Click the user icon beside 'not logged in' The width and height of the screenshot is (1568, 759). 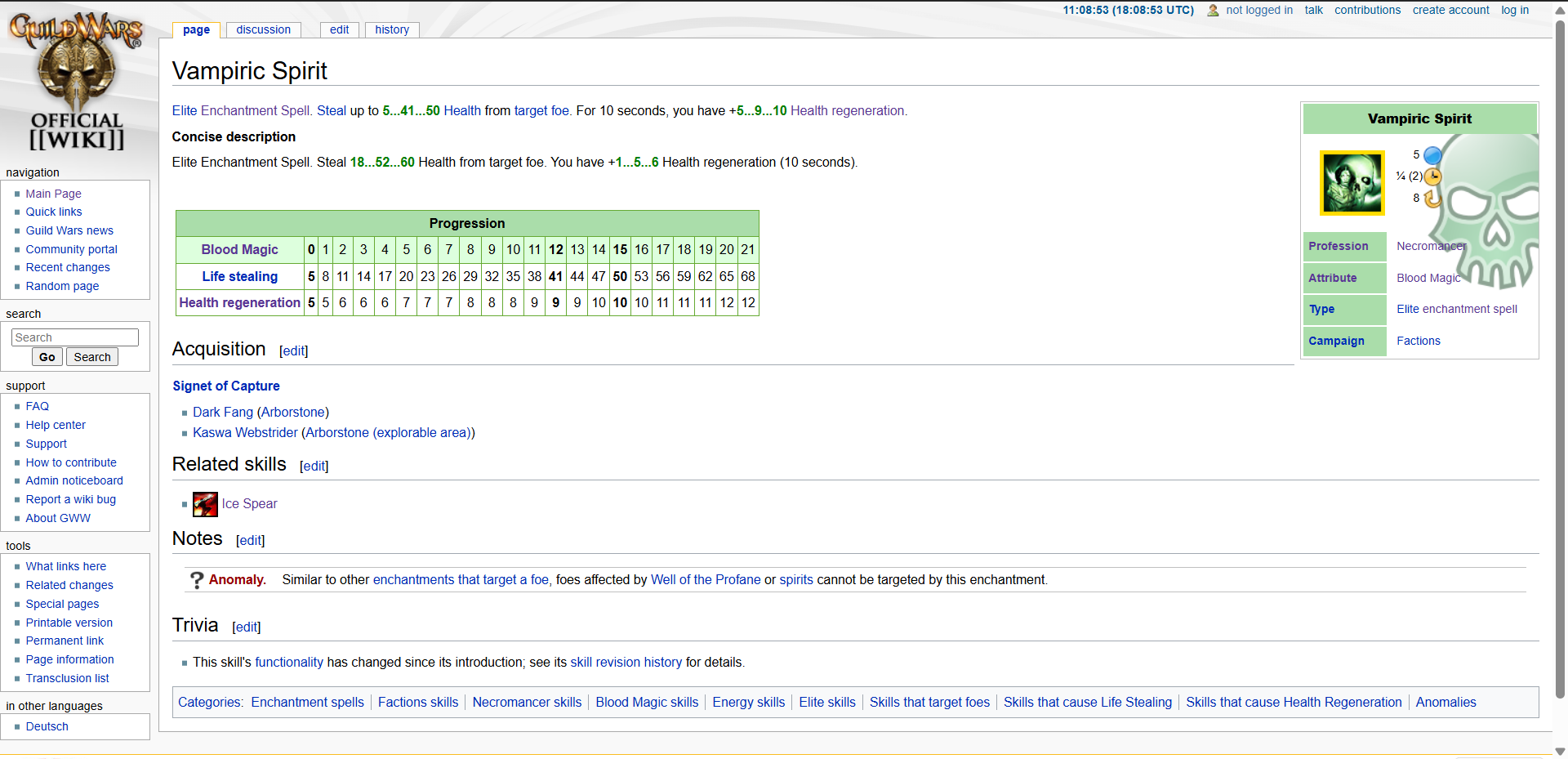[x=1213, y=11]
